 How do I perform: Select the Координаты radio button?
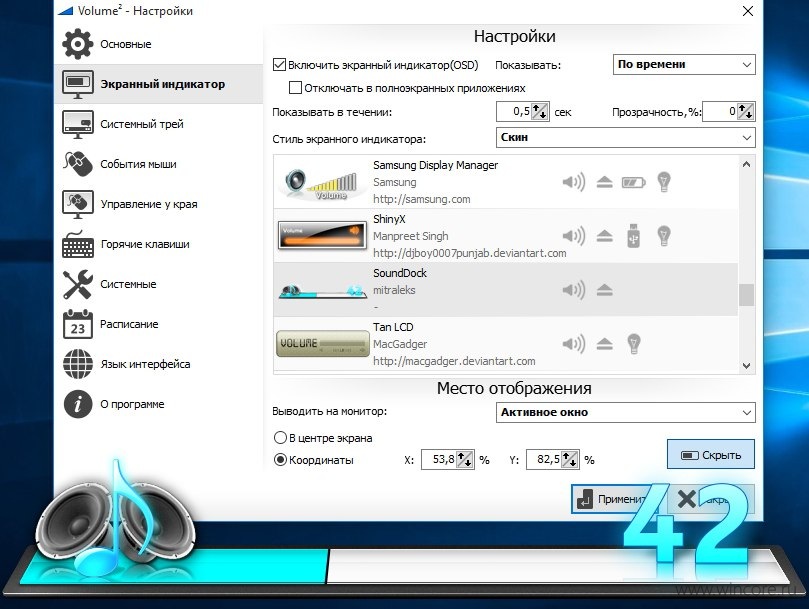click(x=280, y=459)
